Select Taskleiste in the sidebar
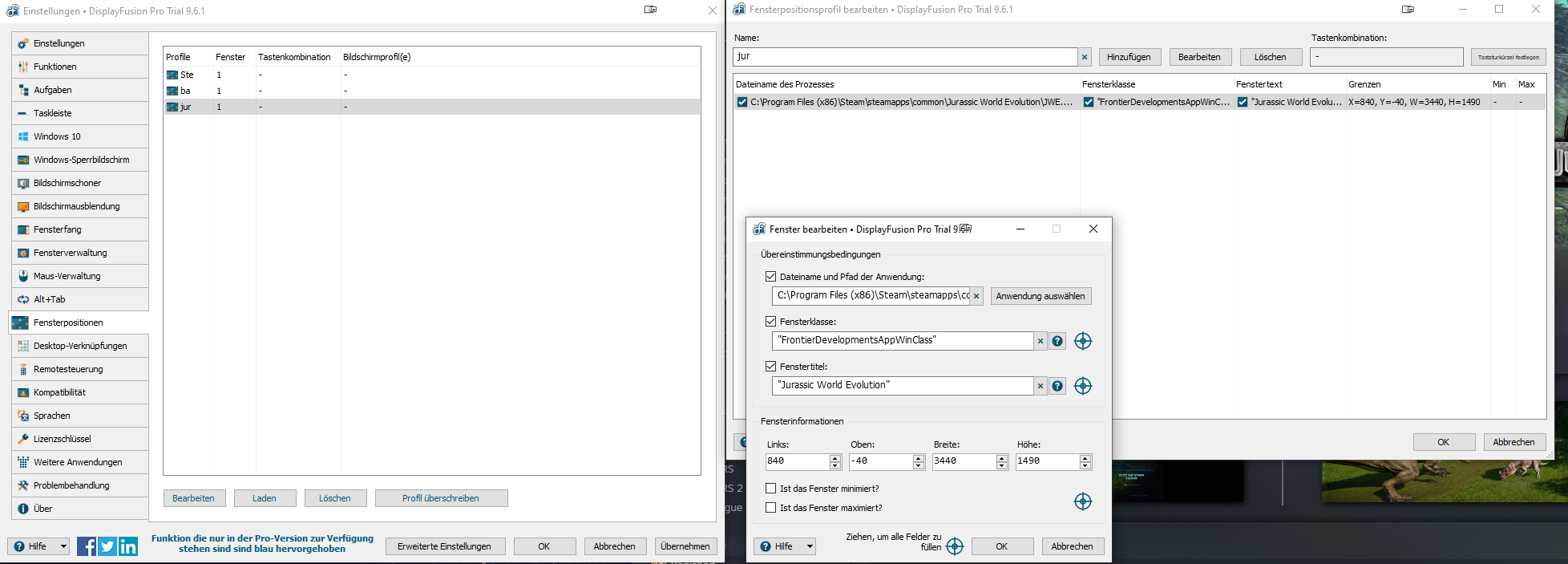The height and width of the screenshot is (564, 1568). (80, 113)
